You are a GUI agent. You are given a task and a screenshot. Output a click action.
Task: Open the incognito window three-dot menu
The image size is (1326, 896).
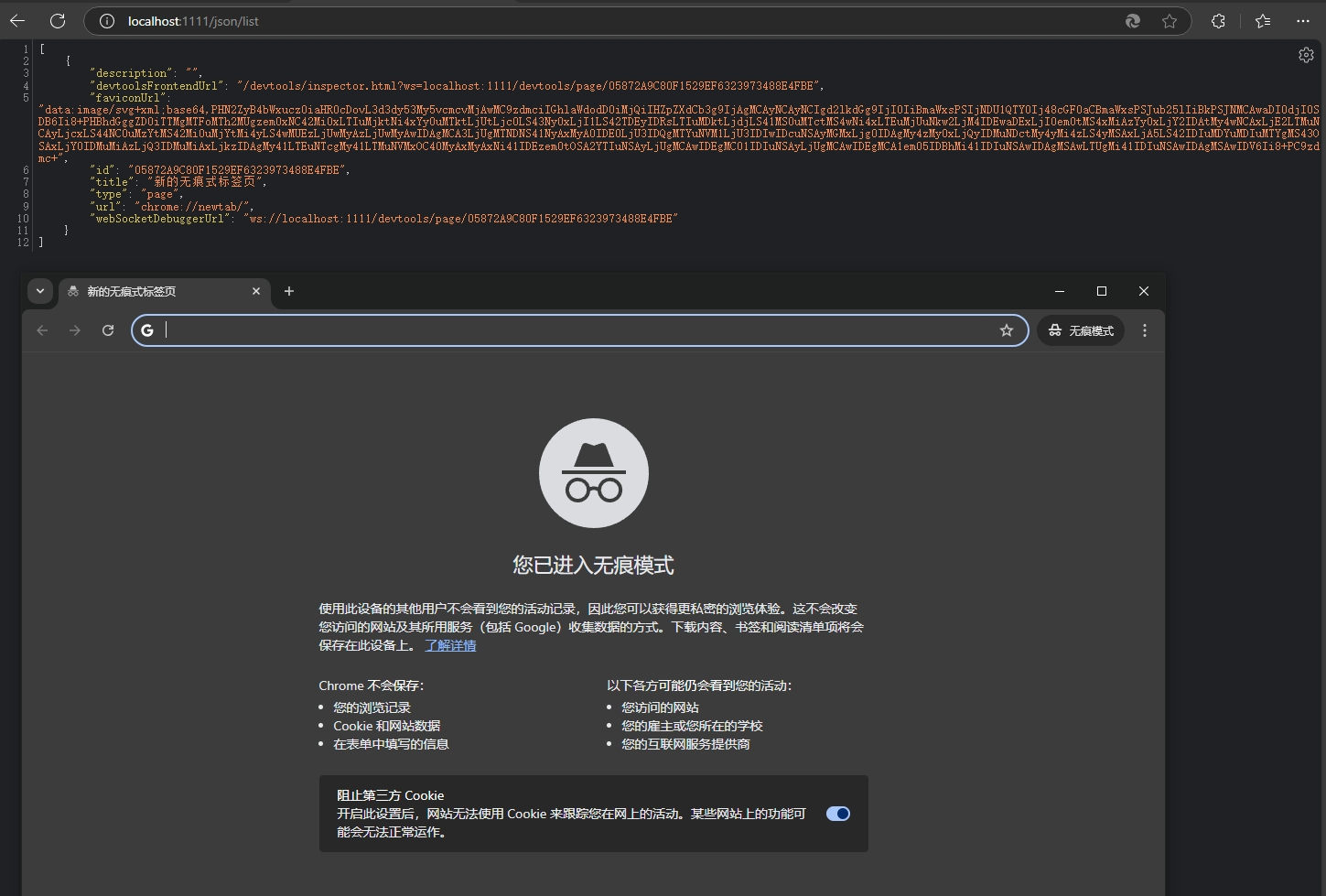(x=1145, y=330)
